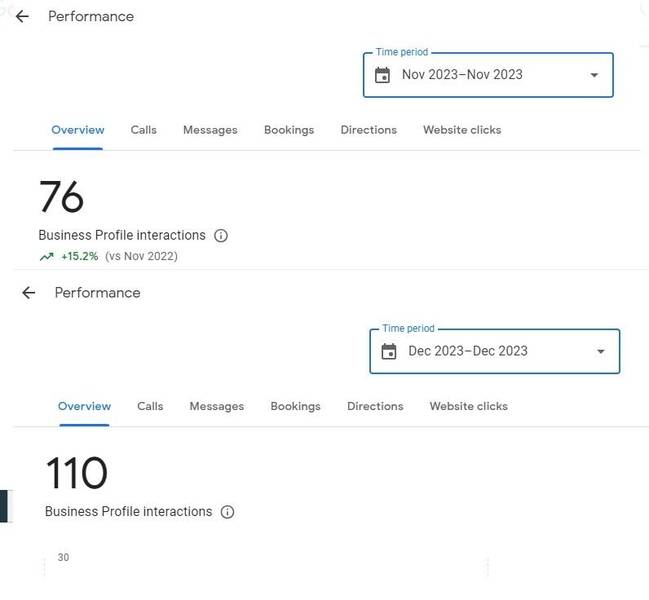Image resolution: width=649 pixels, height=600 pixels.
Task: Select Overview tab in the lower panel
Action: tap(84, 406)
